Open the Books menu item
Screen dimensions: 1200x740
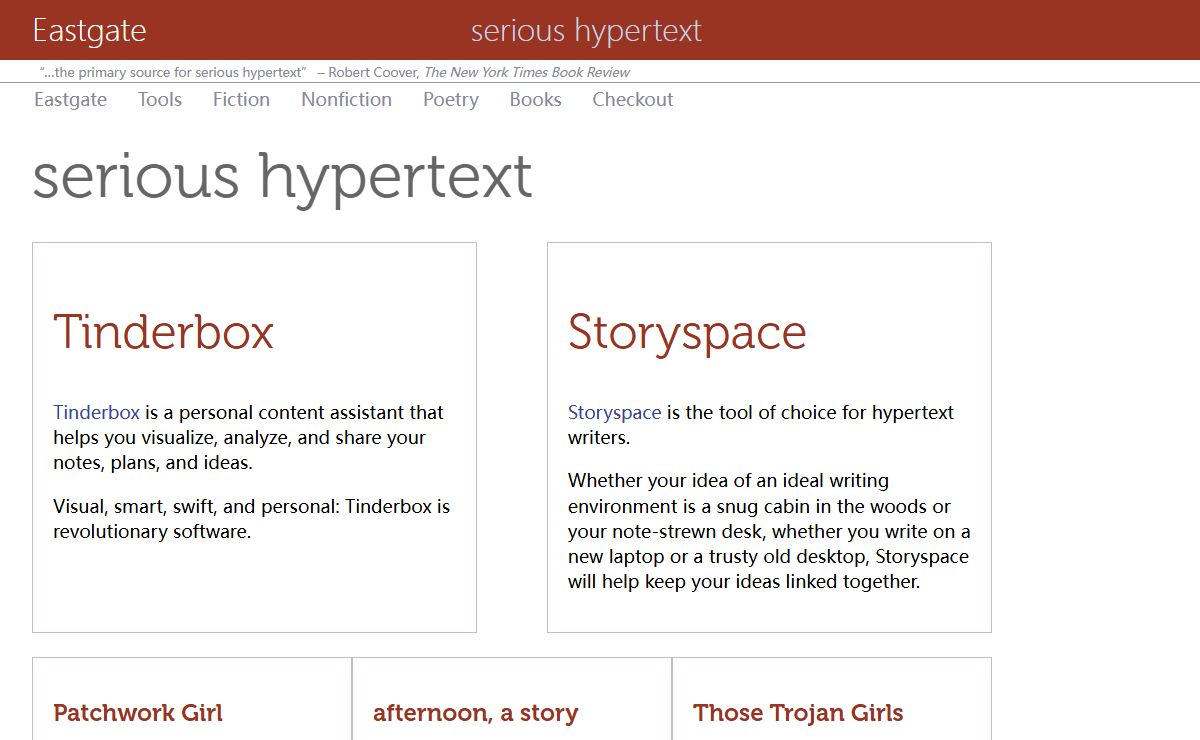click(535, 100)
